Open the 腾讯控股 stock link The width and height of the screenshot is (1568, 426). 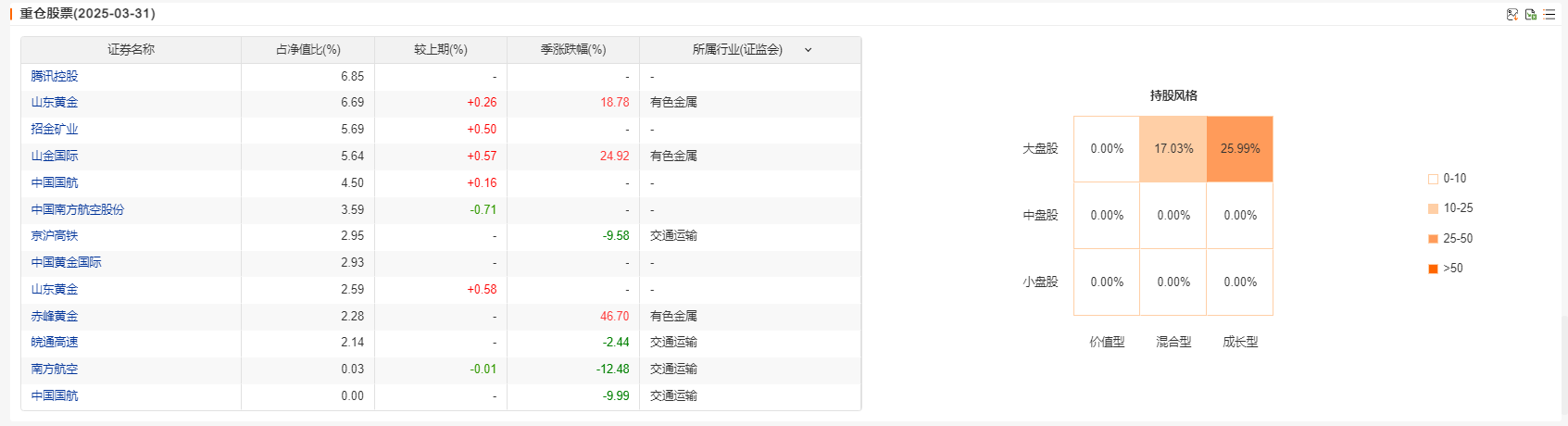pos(55,76)
